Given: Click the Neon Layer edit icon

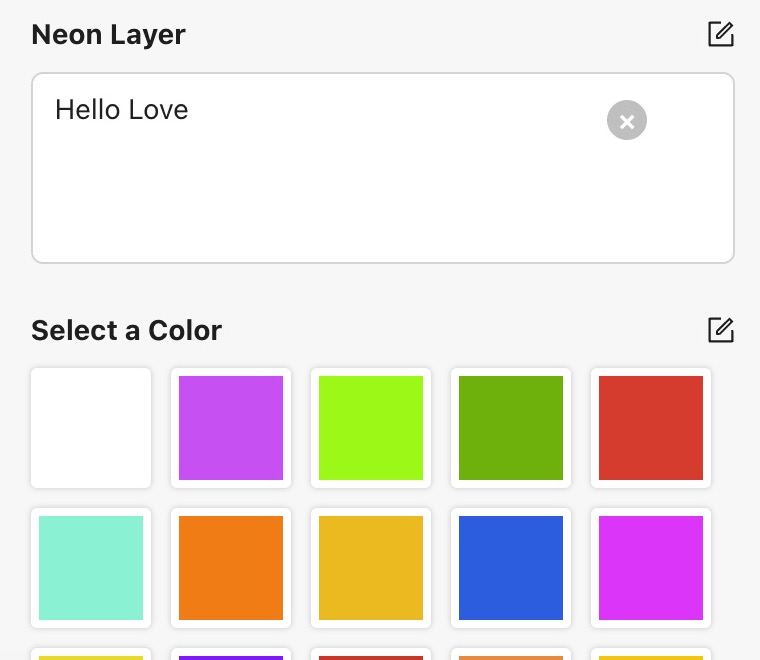Looking at the screenshot, I should coord(721,34).
